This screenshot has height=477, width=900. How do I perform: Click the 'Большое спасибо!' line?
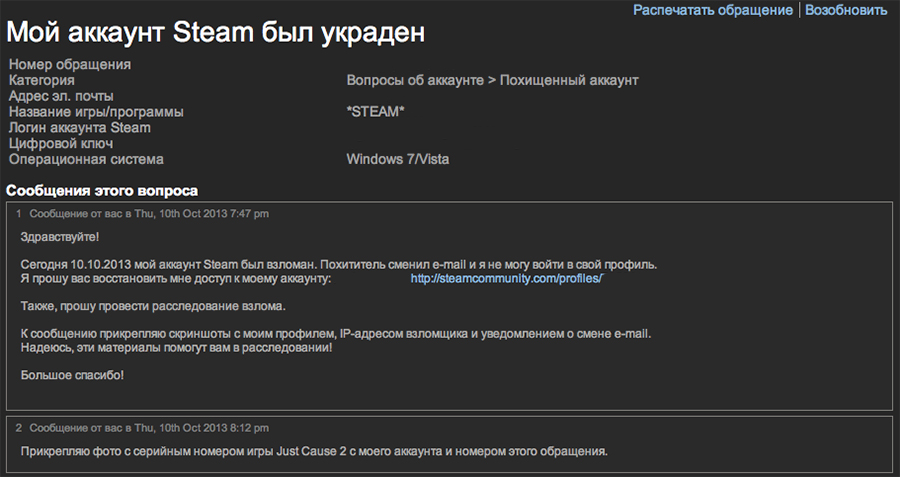click(x=72, y=375)
